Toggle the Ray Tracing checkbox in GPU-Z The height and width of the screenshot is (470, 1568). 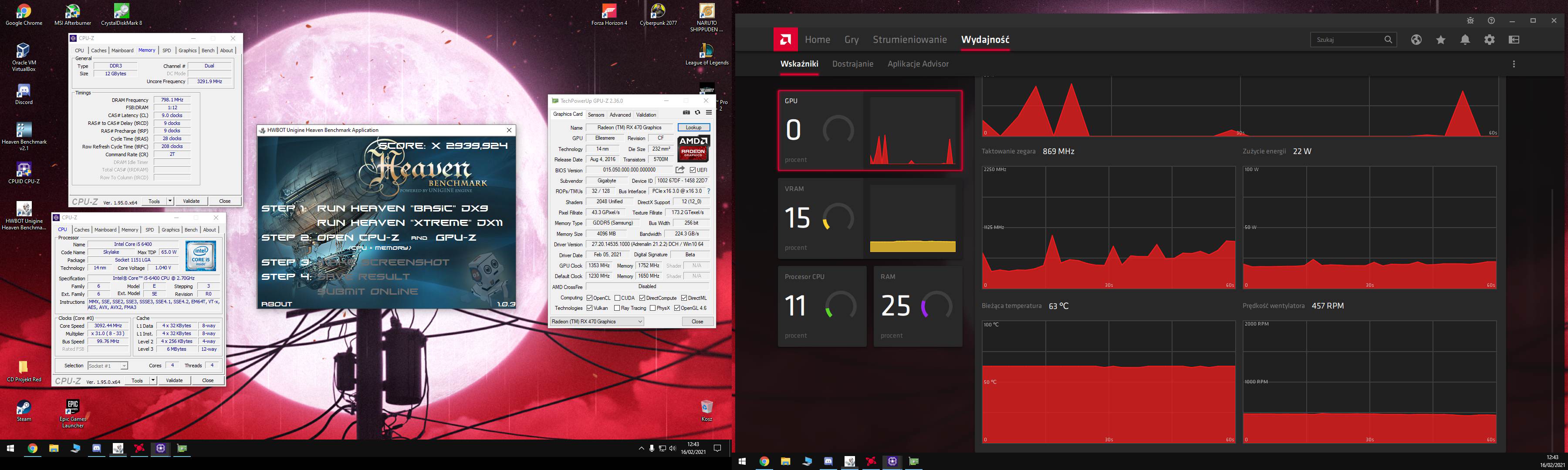click(x=617, y=308)
